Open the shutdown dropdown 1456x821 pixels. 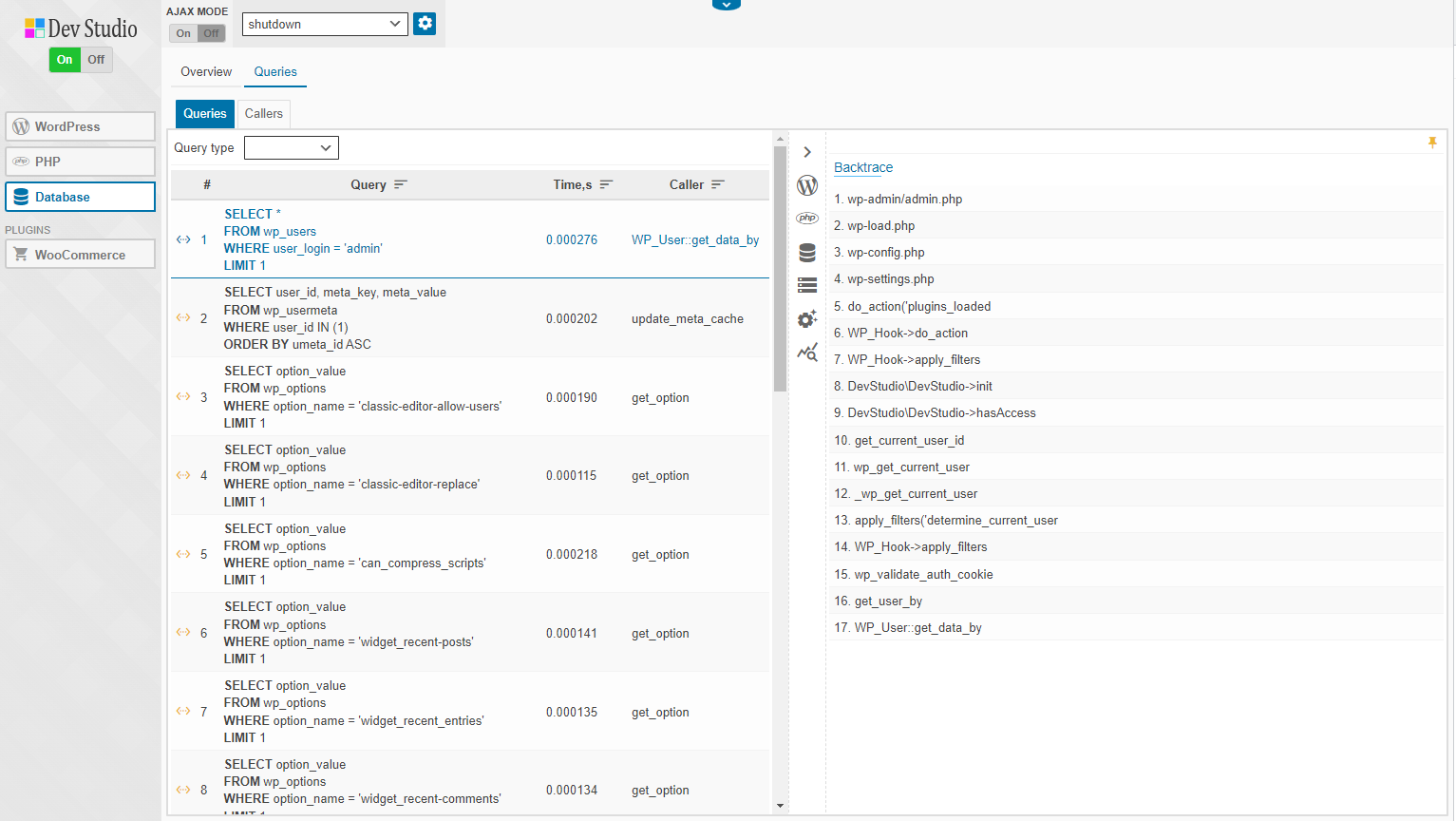pos(325,24)
